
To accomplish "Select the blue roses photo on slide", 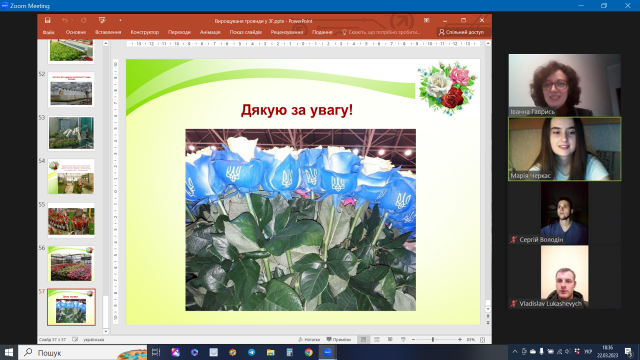I will (301, 220).
